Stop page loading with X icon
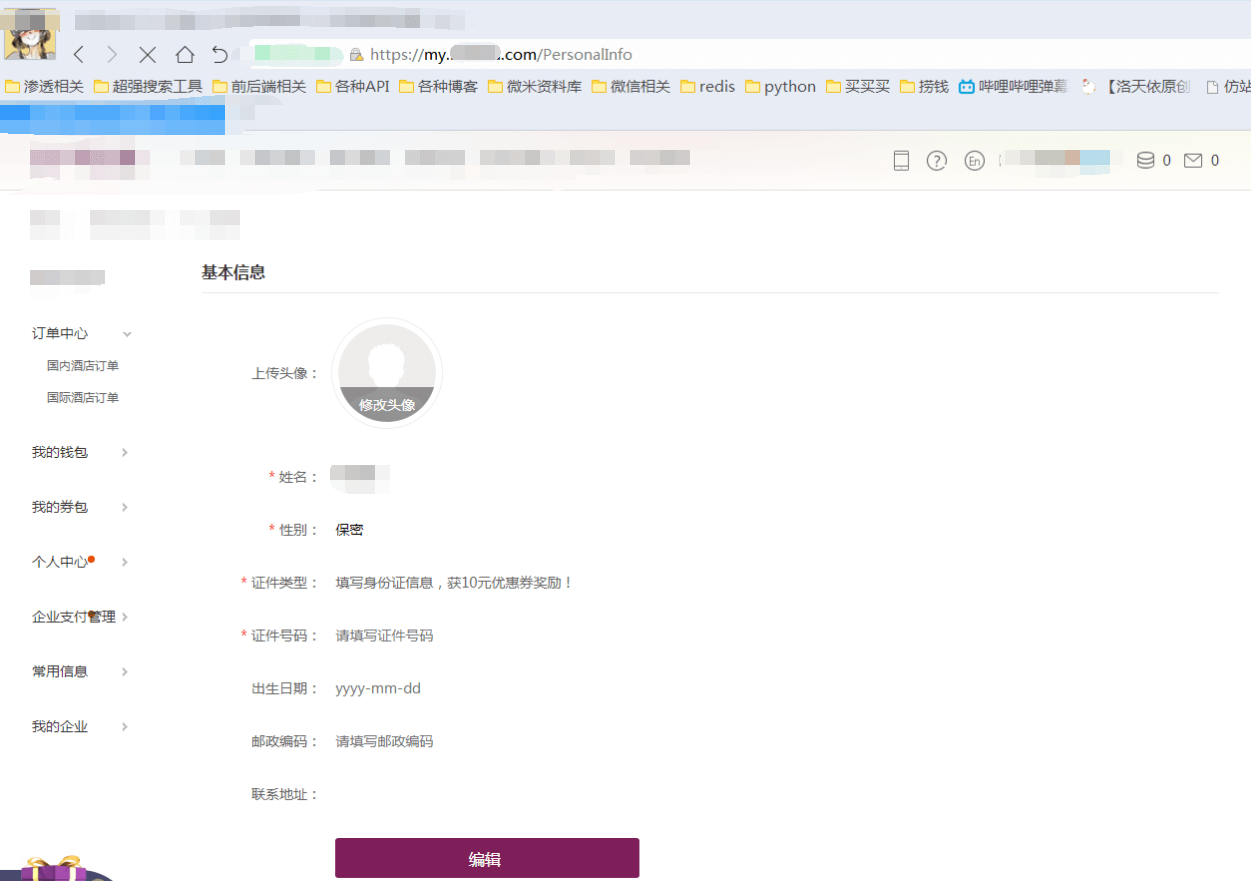Viewport: 1251px width, 881px height. point(147,54)
